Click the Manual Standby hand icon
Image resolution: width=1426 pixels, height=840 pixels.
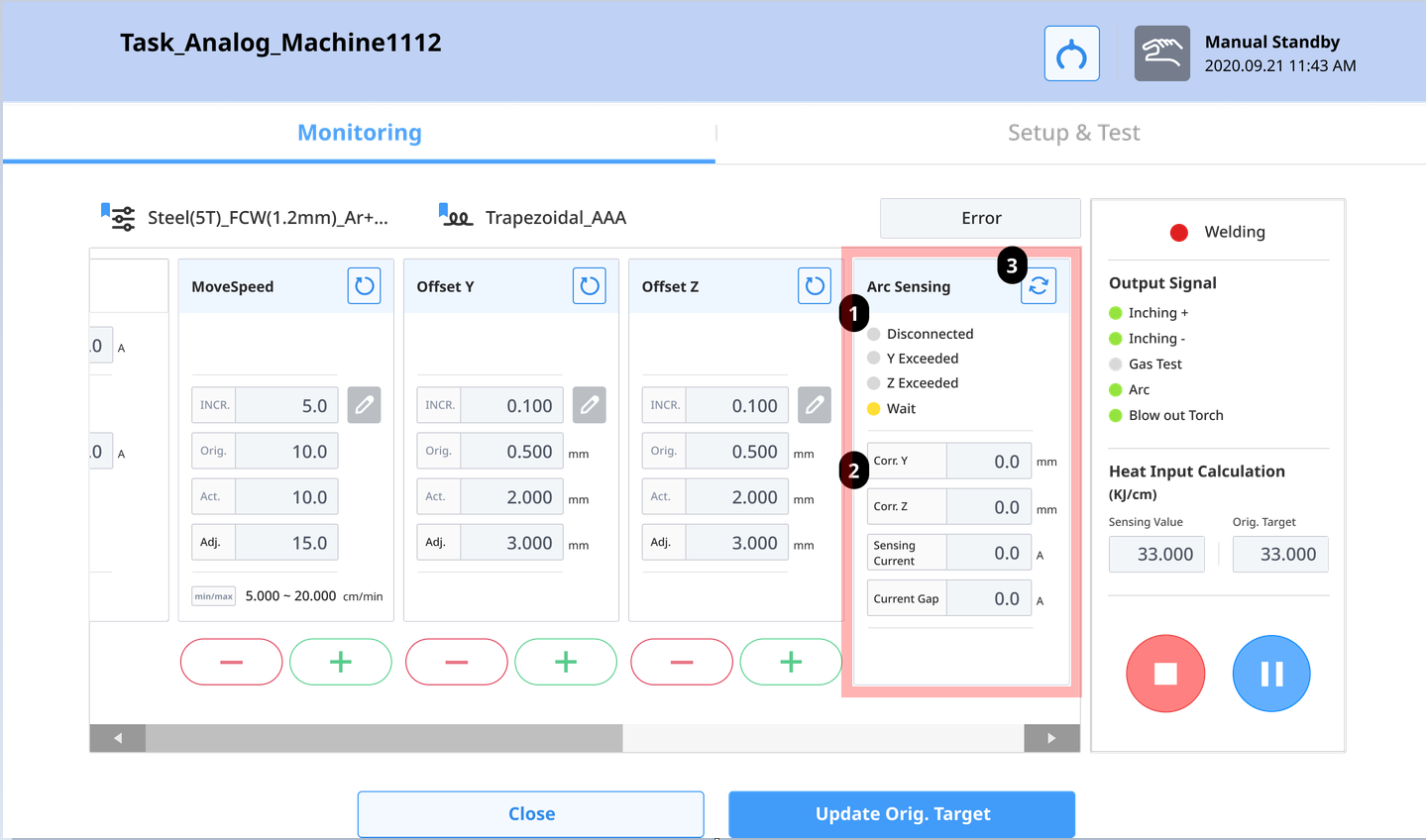(x=1161, y=53)
